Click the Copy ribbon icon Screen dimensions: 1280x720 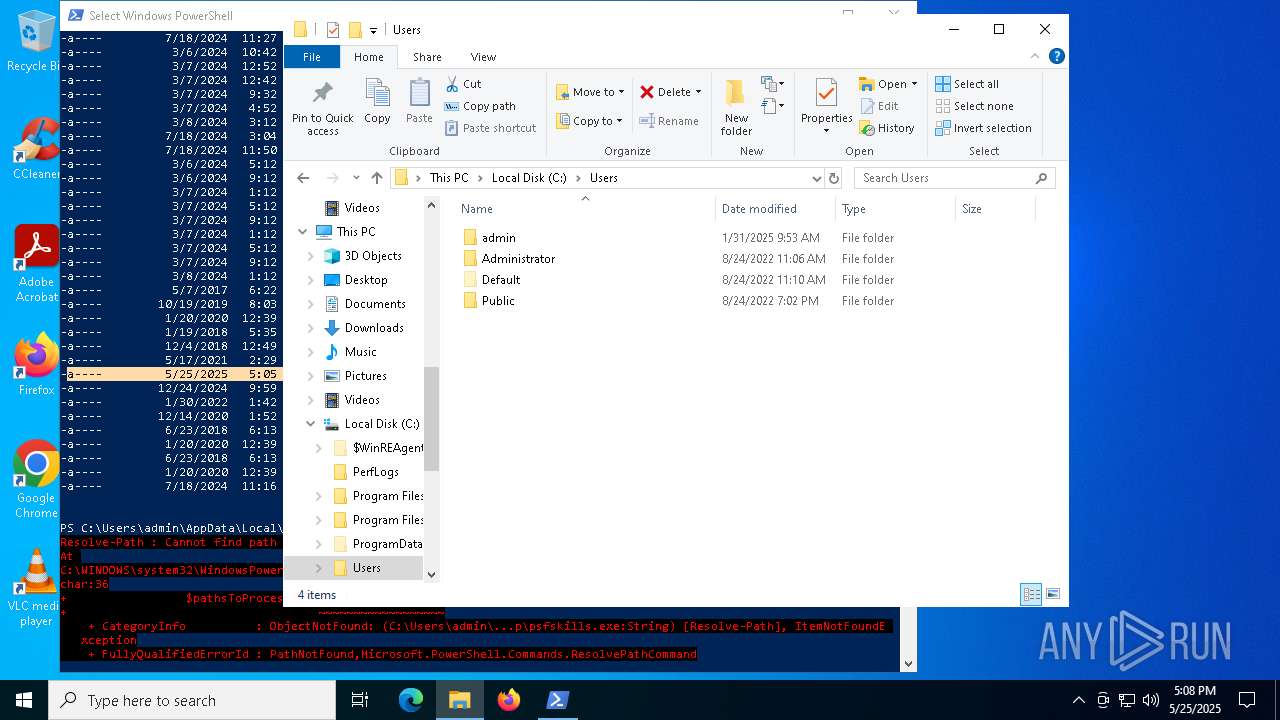point(377,102)
